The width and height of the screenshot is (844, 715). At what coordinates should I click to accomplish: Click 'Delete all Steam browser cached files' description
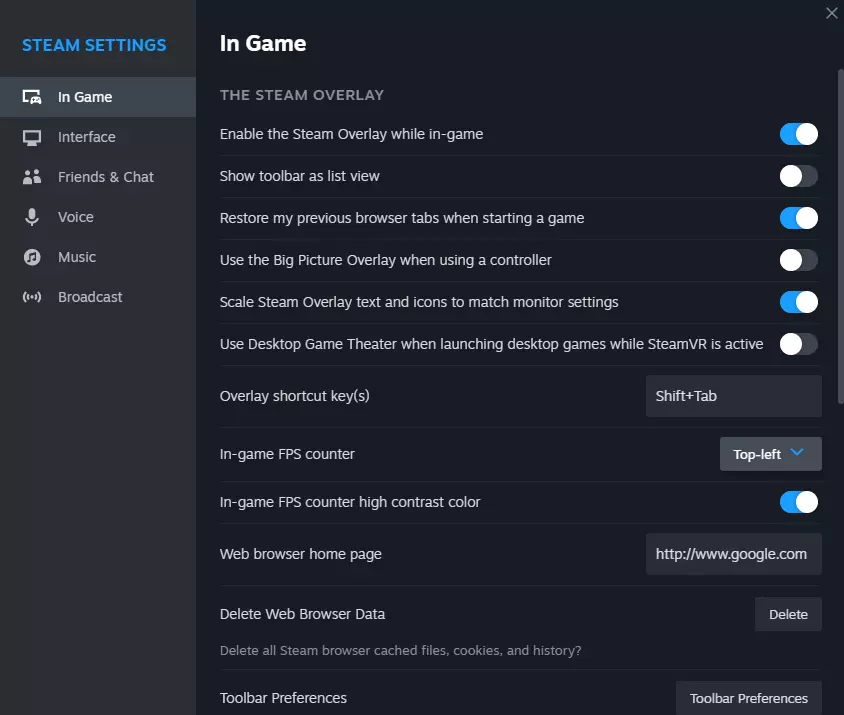pos(400,650)
